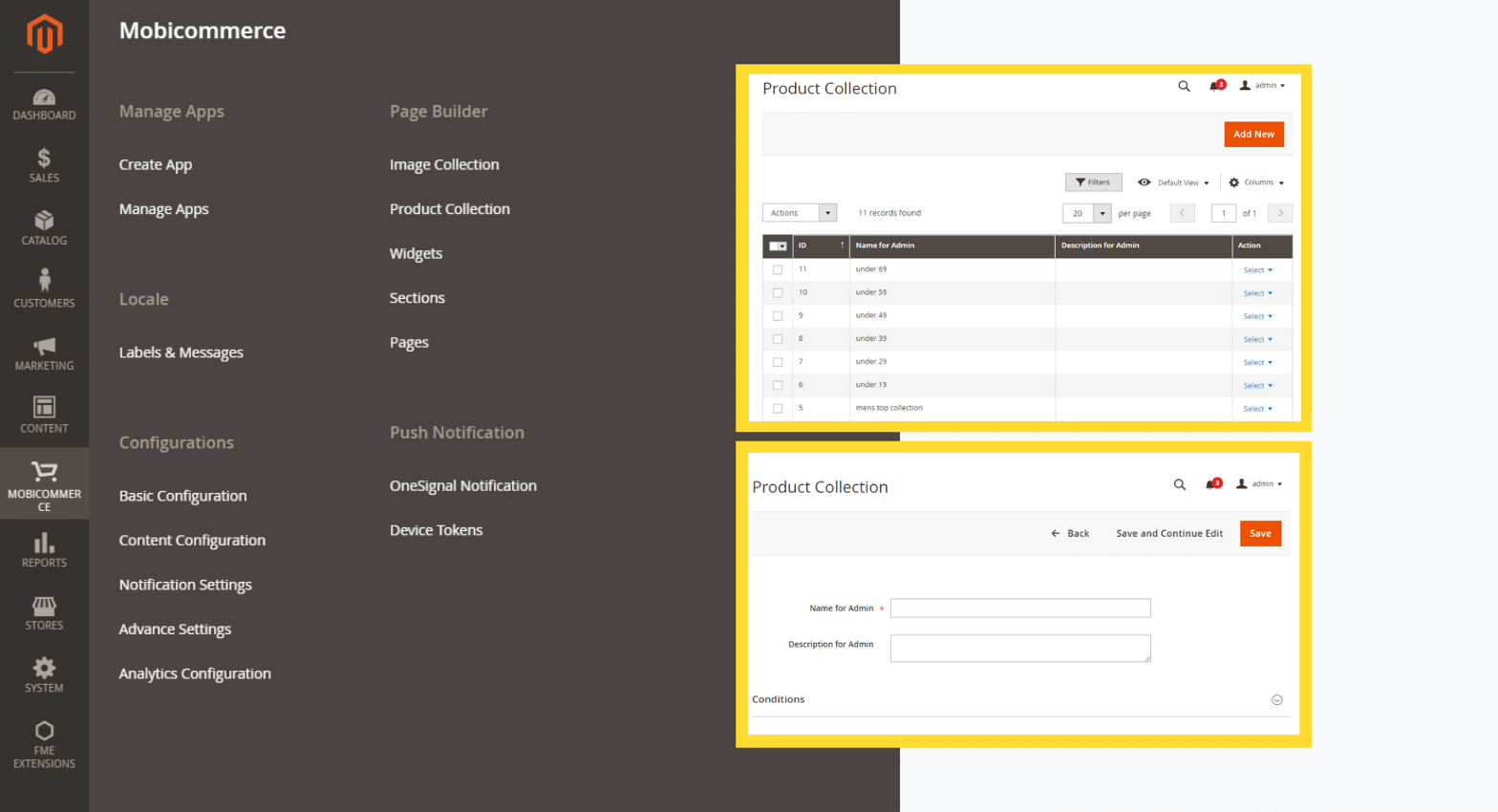Viewport: 1498px width, 812px height.
Task: Click the Magento logo icon
Action: (x=44, y=34)
